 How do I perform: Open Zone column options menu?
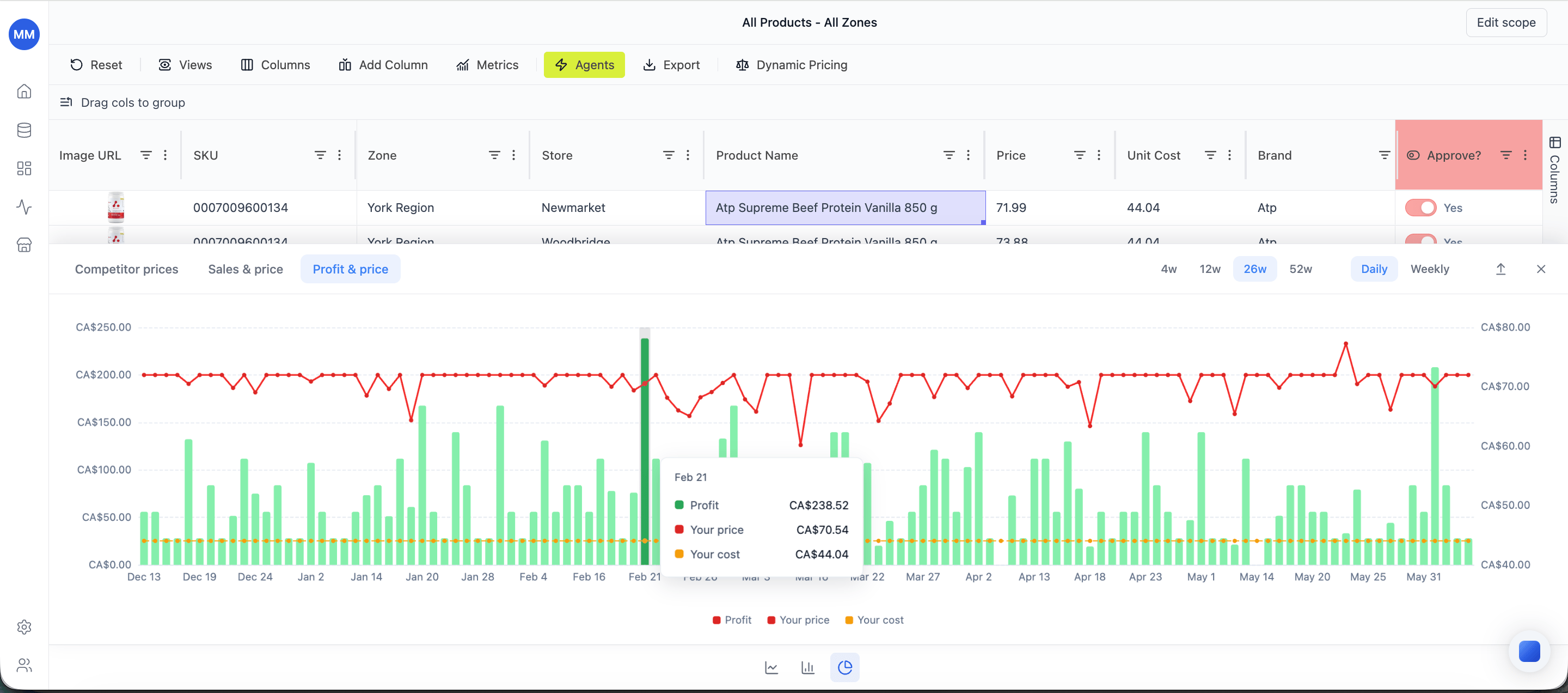[513, 155]
